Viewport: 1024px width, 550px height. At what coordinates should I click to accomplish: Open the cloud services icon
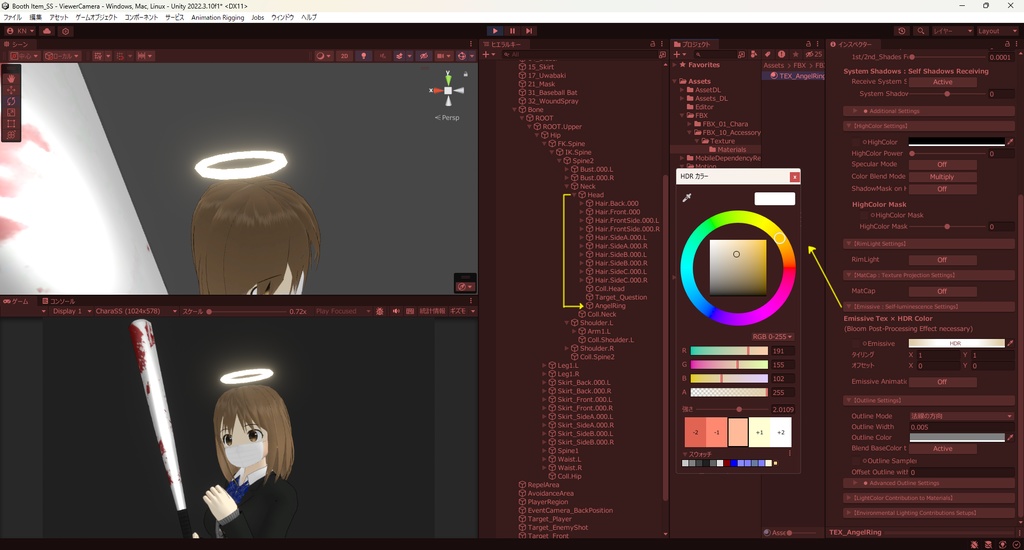(x=47, y=31)
